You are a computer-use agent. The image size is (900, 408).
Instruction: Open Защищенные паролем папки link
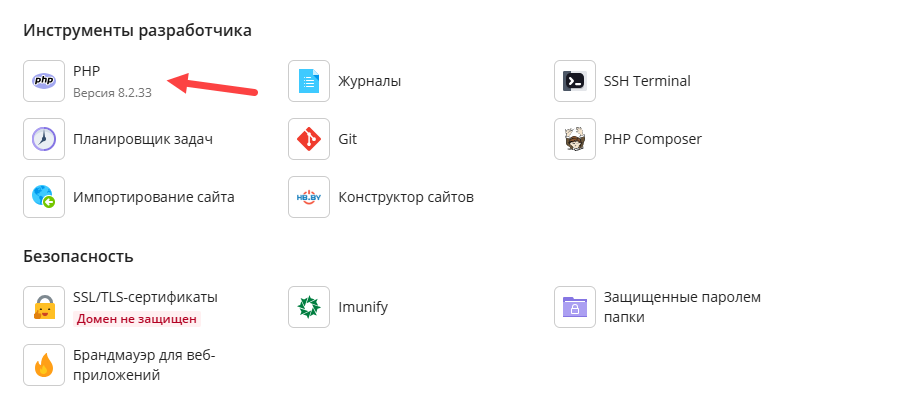[682, 307]
